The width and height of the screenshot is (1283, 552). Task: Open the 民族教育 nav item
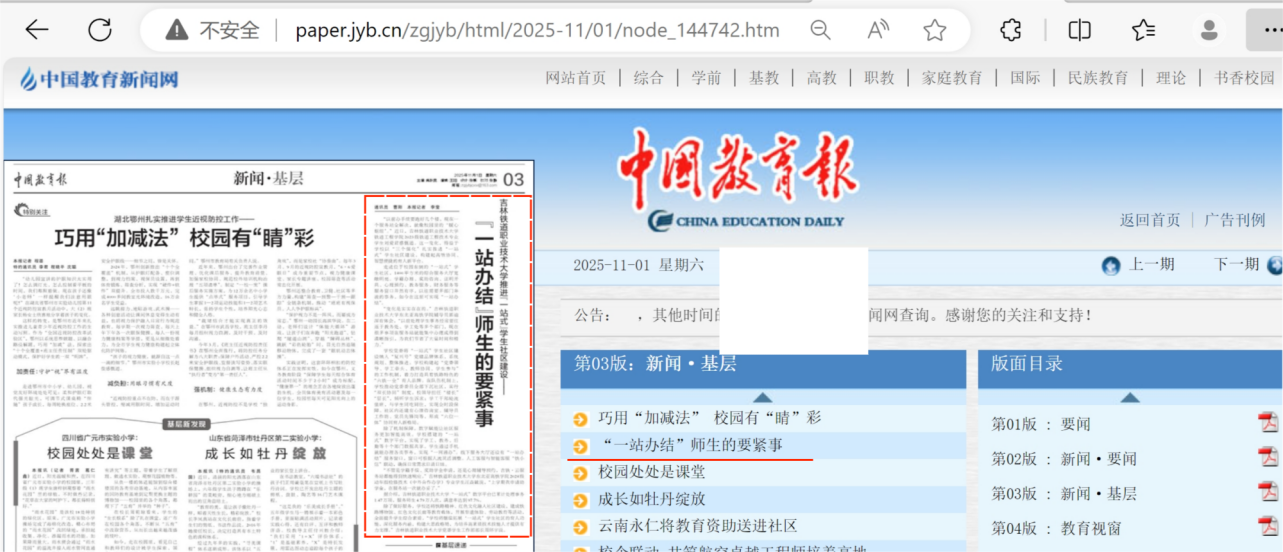point(1098,78)
